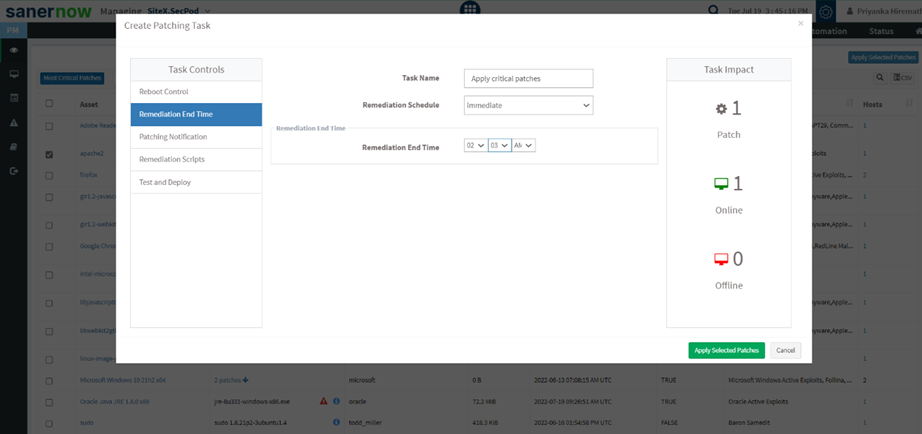
Task: Open the app launcher grid icon
Action: tap(470, 8)
